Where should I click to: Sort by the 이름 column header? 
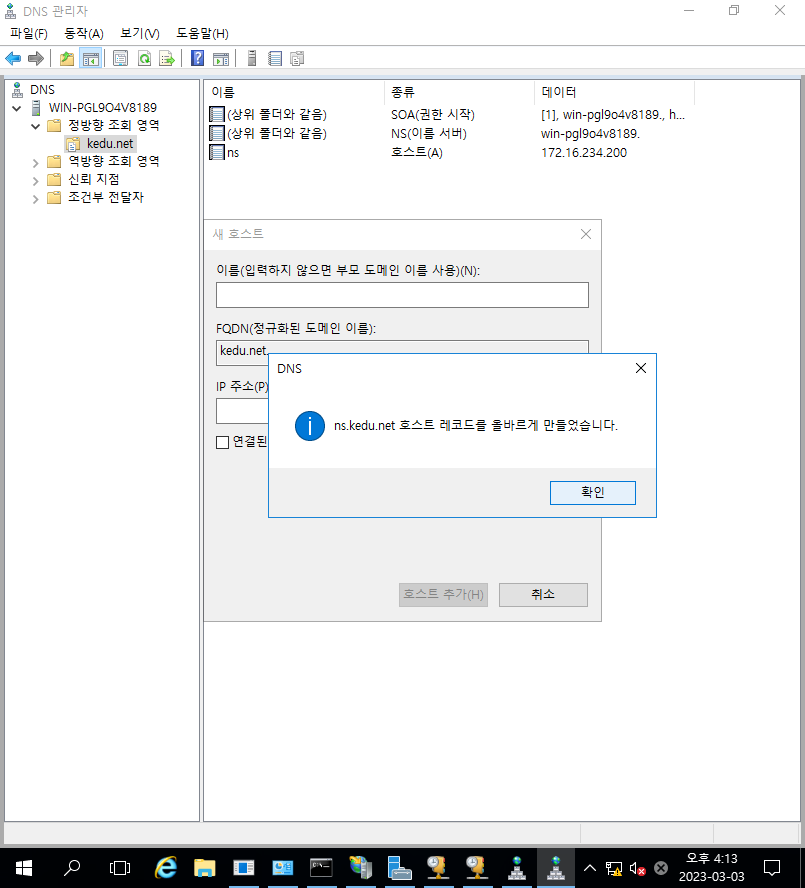point(295,92)
